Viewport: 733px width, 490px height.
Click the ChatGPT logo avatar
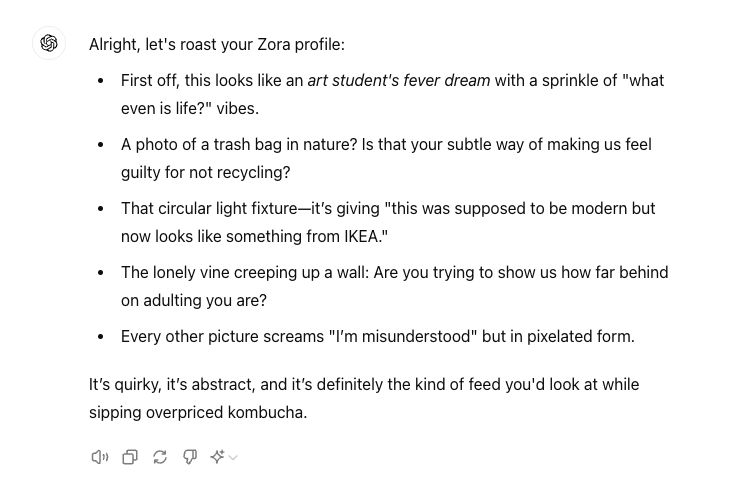pyautogui.click(x=49, y=43)
